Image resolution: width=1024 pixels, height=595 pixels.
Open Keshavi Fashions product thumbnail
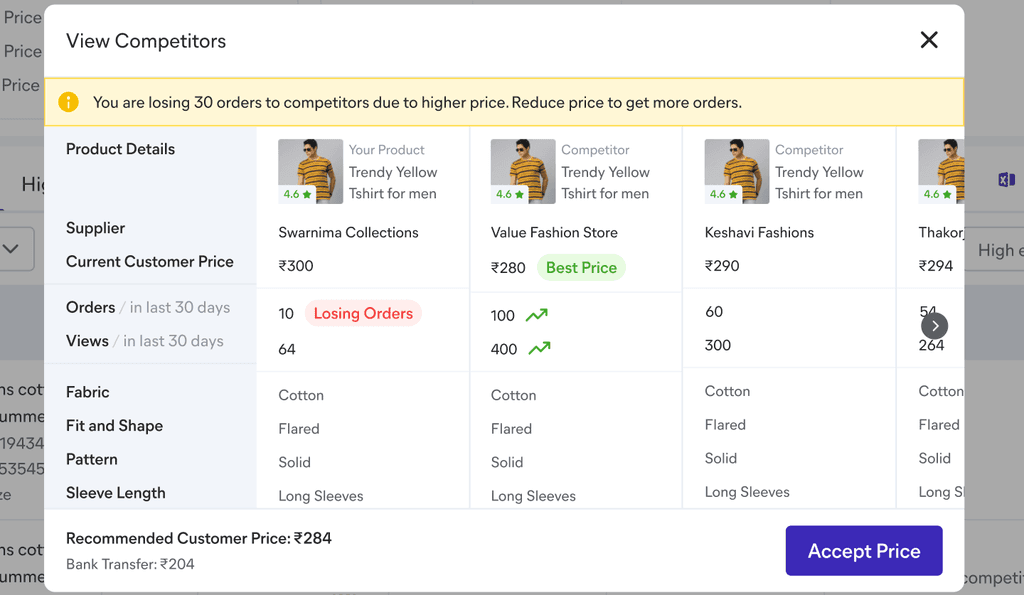737,171
